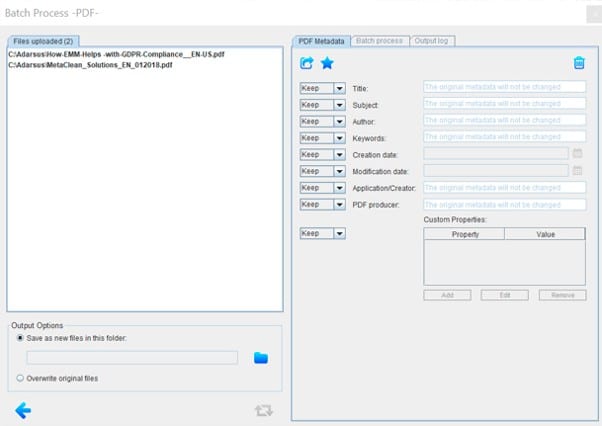Click the export metadata share icon
The height and width of the screenshot is (426, 602).
307,63
